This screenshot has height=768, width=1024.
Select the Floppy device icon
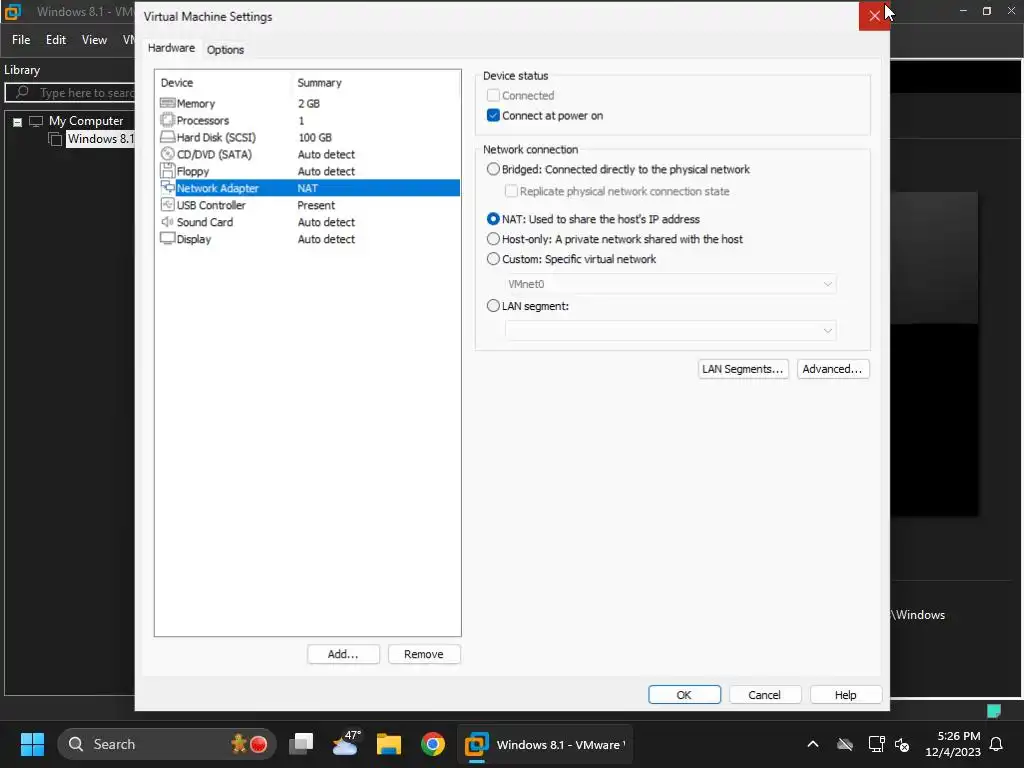(167, 171)
